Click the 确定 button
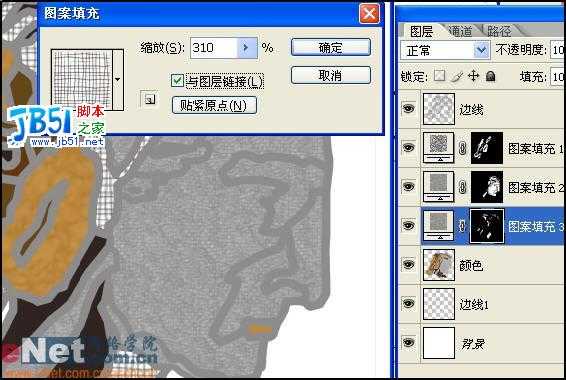Viewport: 566px width, 380px height. [331, 47]
